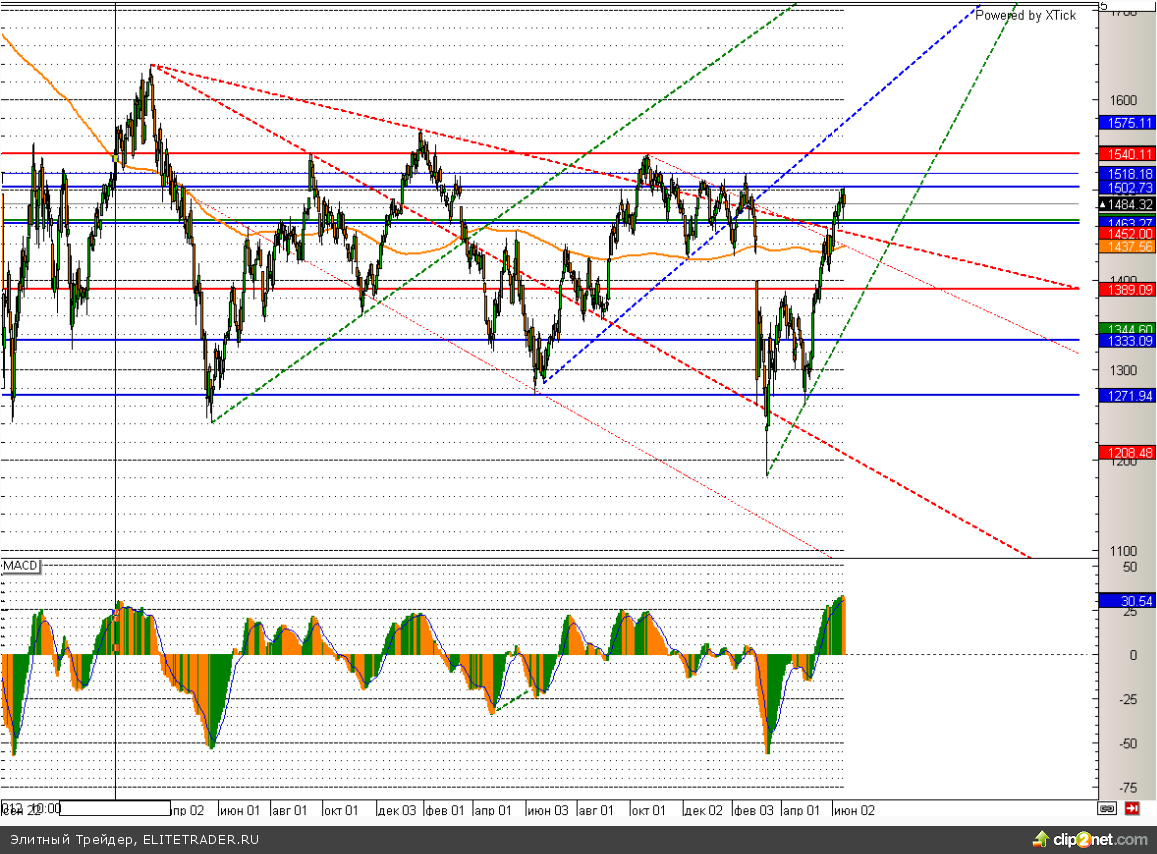Click the empty date box on time axis
The height and width of the screenshot is (854, 1157).
(115, 809)
